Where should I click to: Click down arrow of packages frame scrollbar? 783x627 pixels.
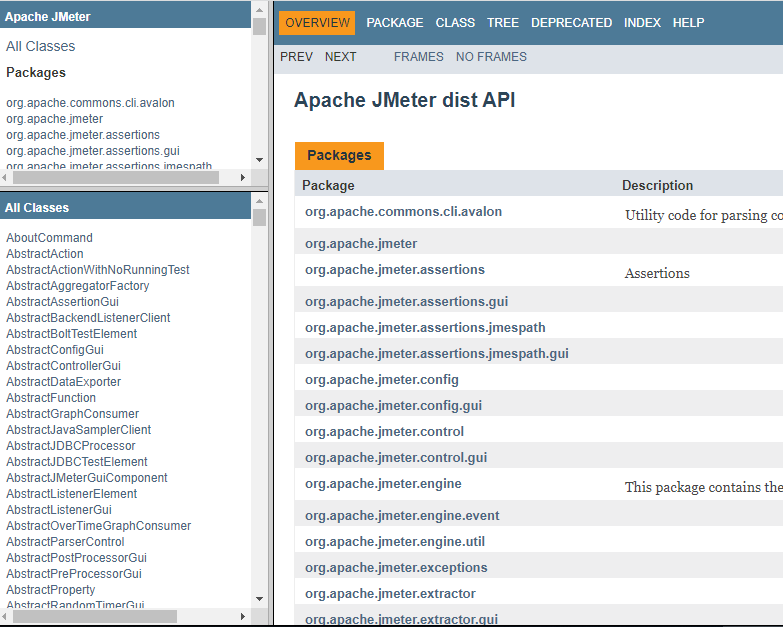260,160
